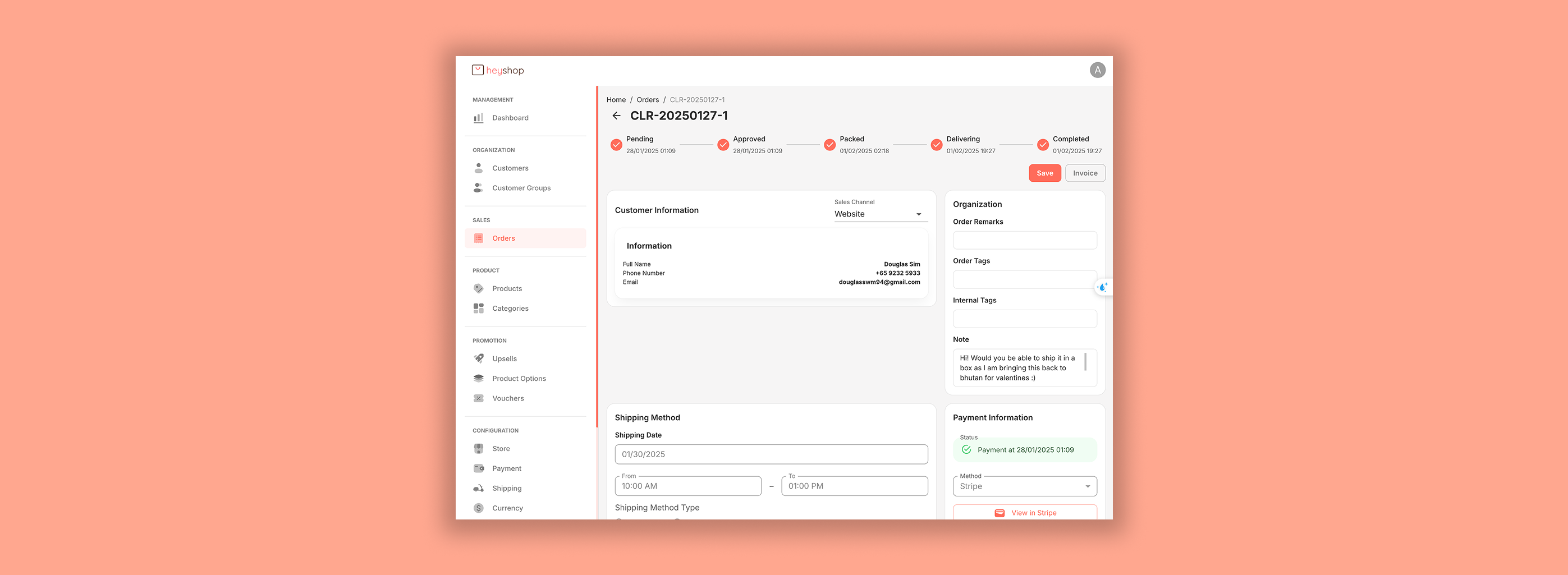Click the Shipping Date input field
Viewport: 1568px width, 575px height.
pos(771,454)
